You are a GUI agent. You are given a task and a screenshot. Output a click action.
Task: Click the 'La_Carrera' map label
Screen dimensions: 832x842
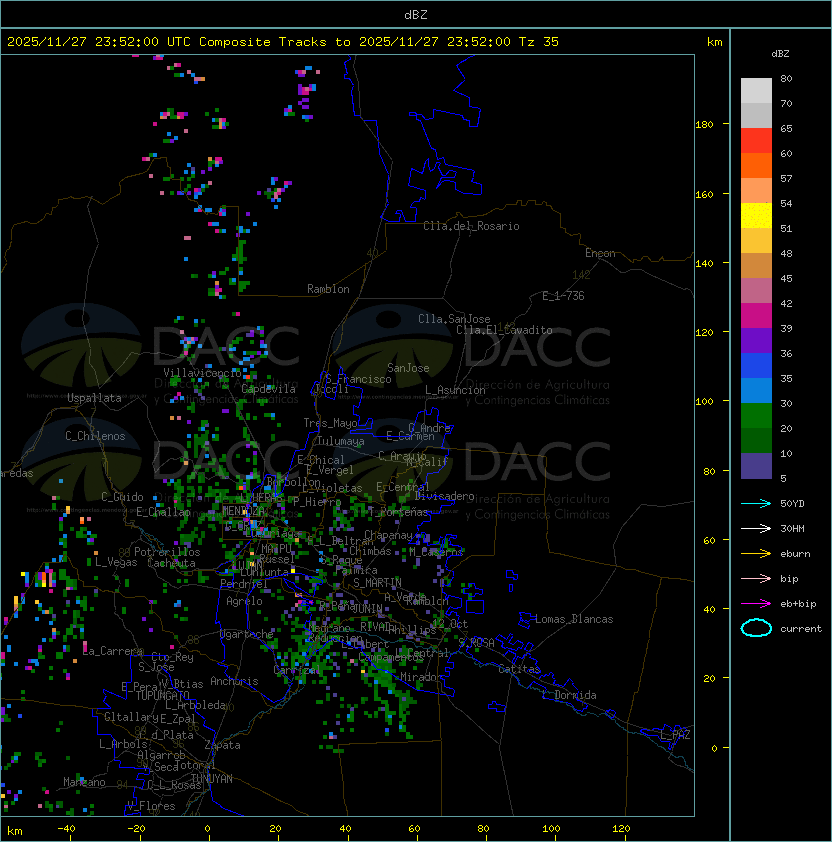pos(113,651)
